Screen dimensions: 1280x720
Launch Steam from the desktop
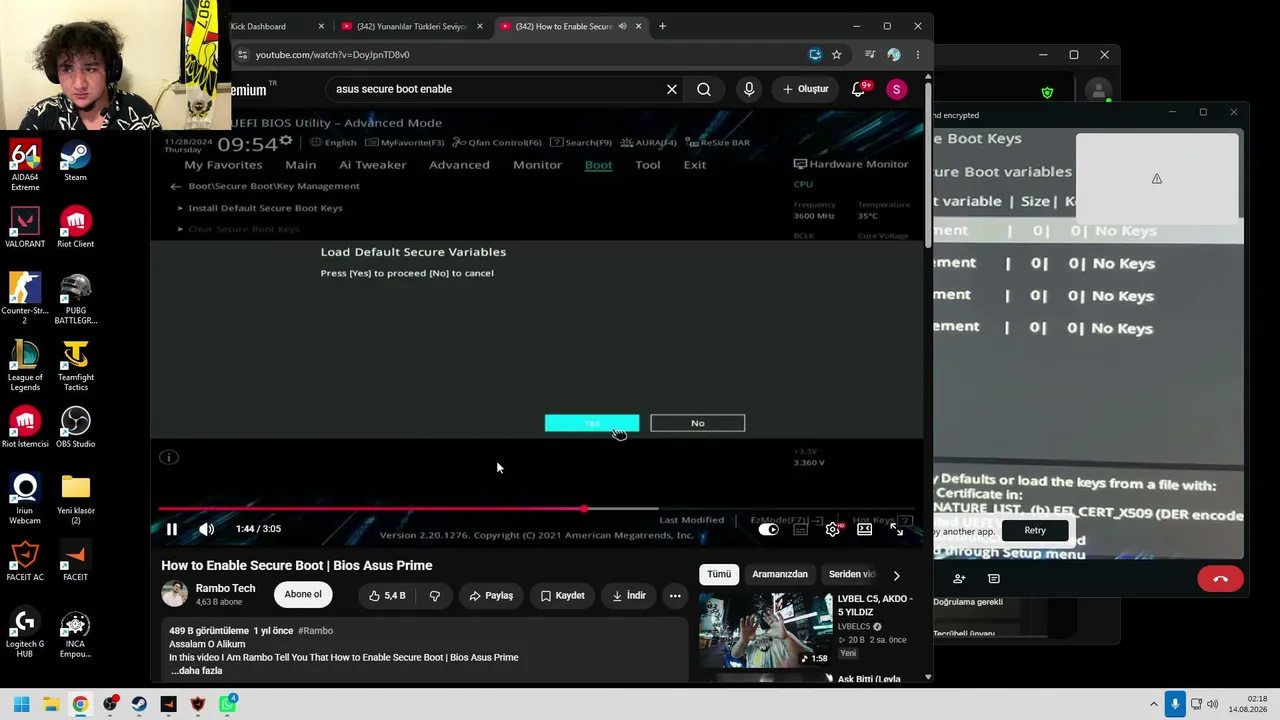point(75,161)
